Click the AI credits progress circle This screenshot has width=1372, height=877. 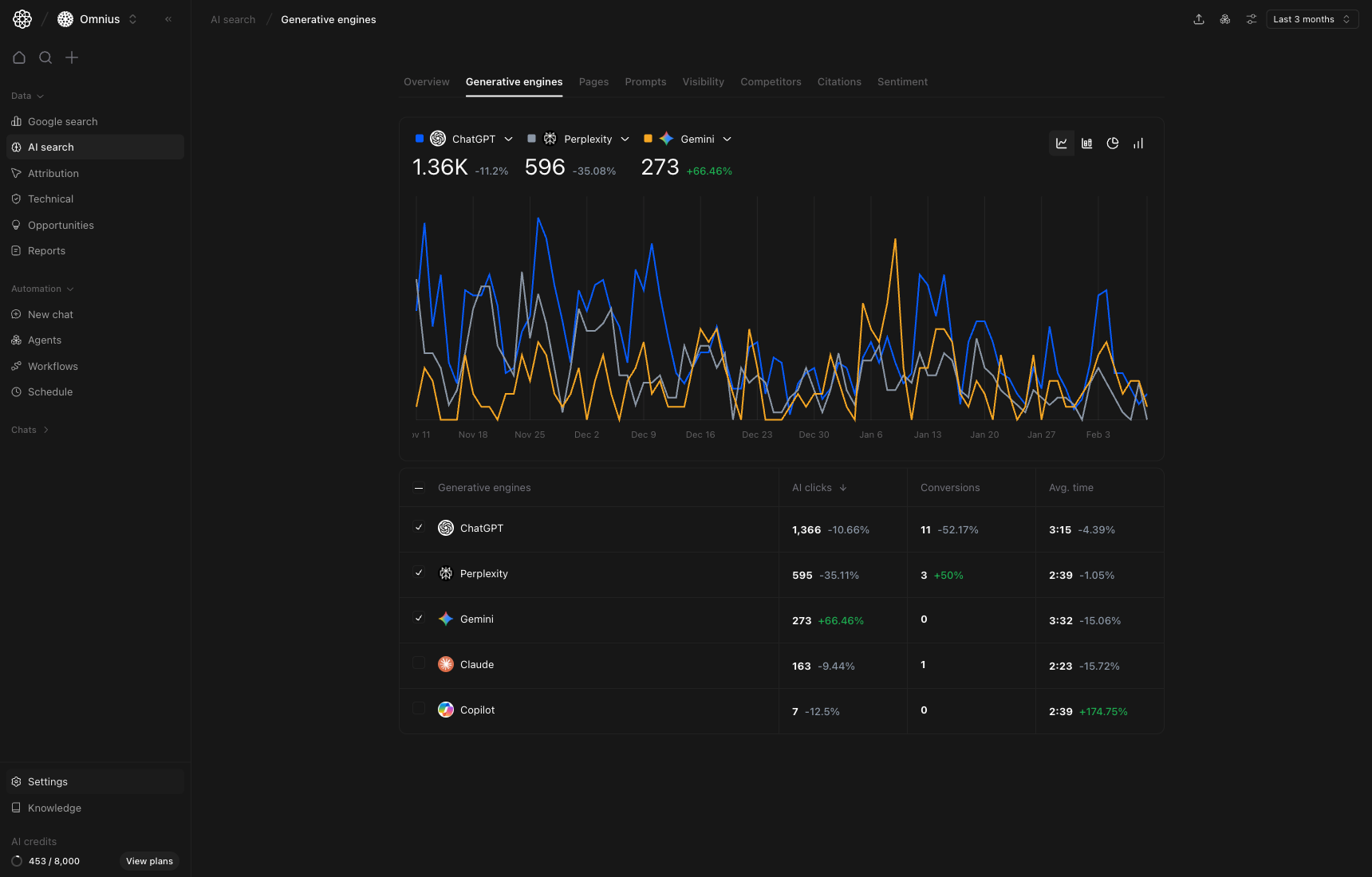(x=18, y=861)
